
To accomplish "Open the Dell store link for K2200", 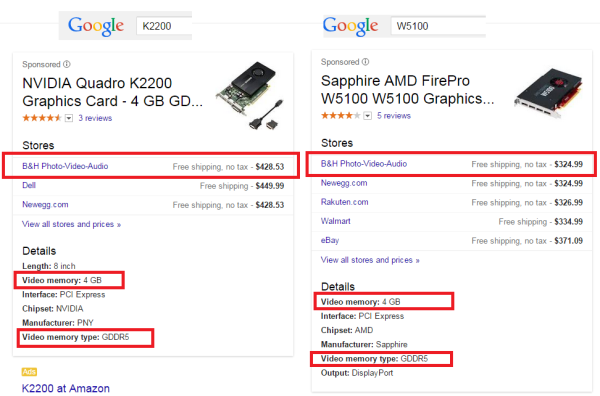I will 29,186.
